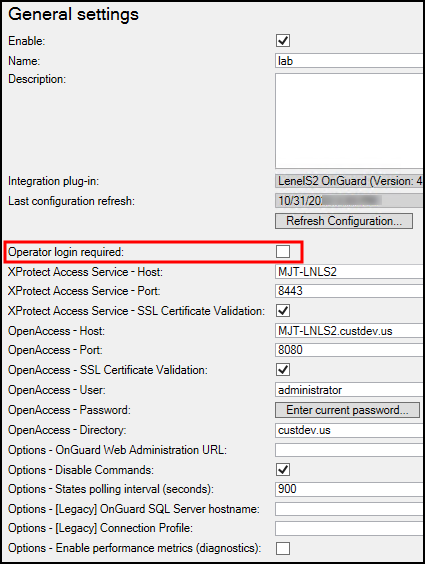Click the Legacy Connection Profile field
This screenshot has height=564, width=425.
coord(349,528)
